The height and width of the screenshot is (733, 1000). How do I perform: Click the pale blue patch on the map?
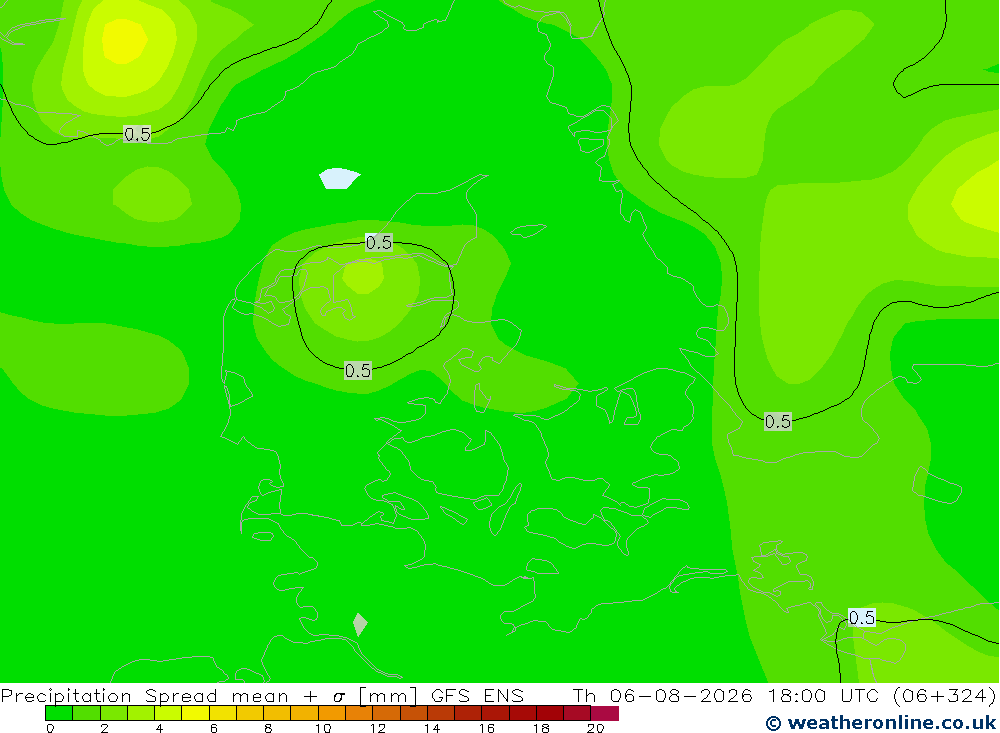pos(339,179)
